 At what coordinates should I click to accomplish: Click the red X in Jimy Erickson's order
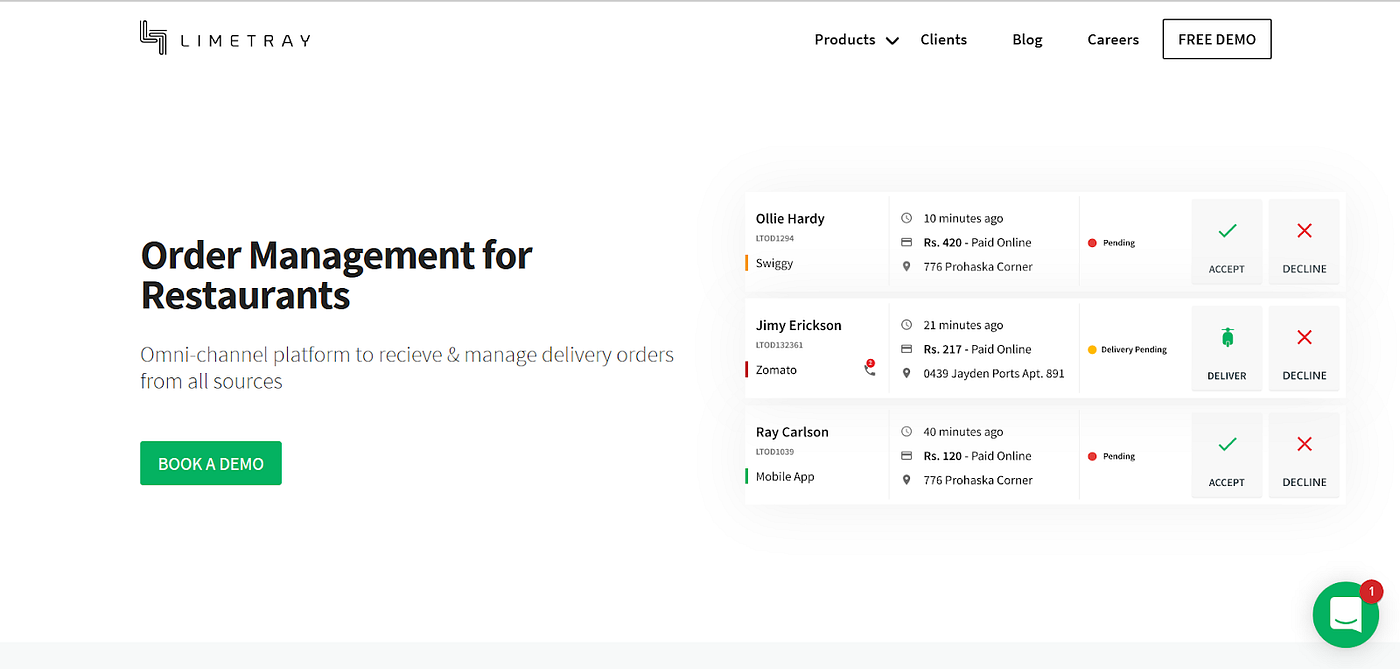coord(1304,338)
